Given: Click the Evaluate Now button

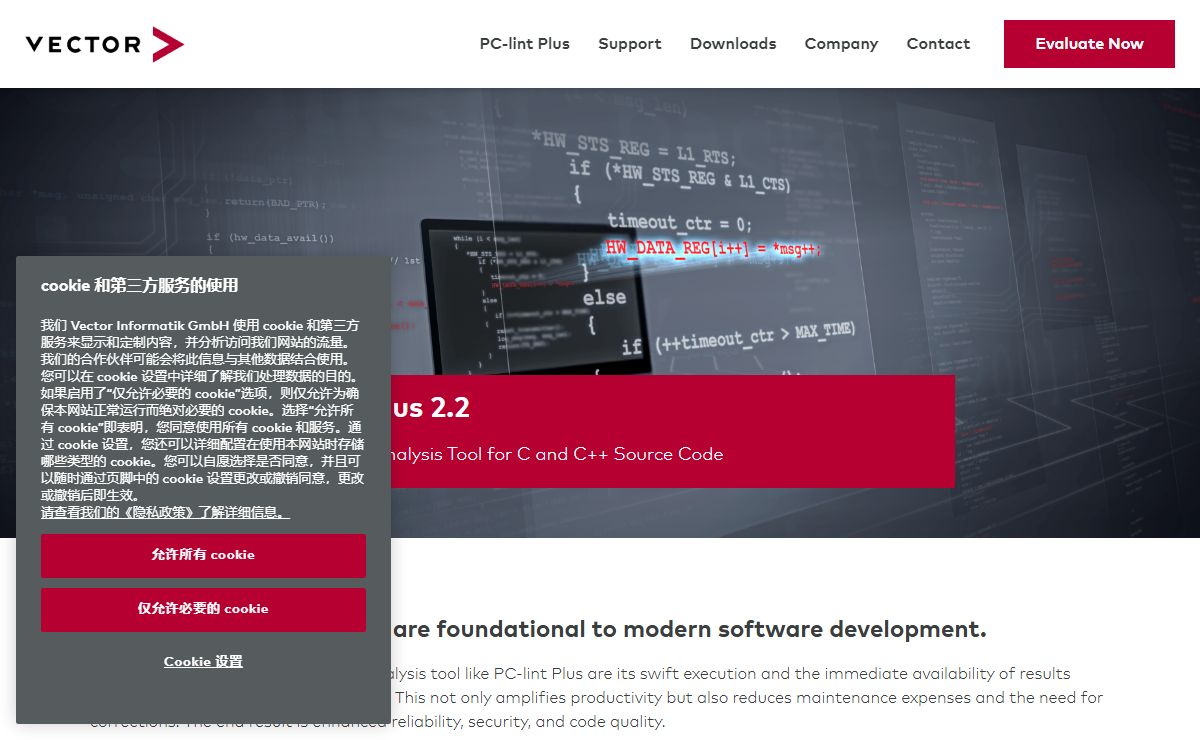Looking at the screenshot, I should [x=1089, y=44].
